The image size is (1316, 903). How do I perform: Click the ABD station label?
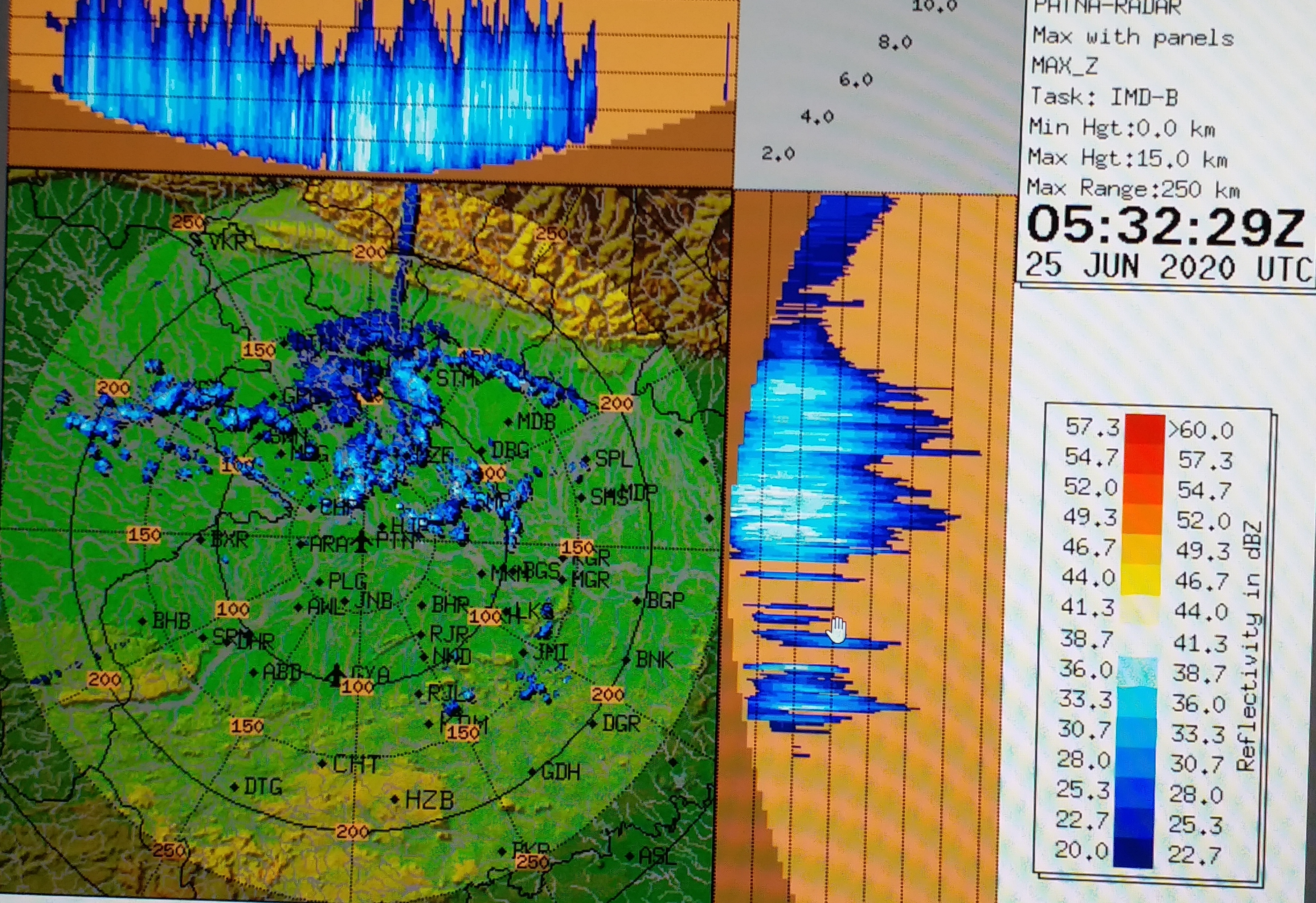point(282,672)
